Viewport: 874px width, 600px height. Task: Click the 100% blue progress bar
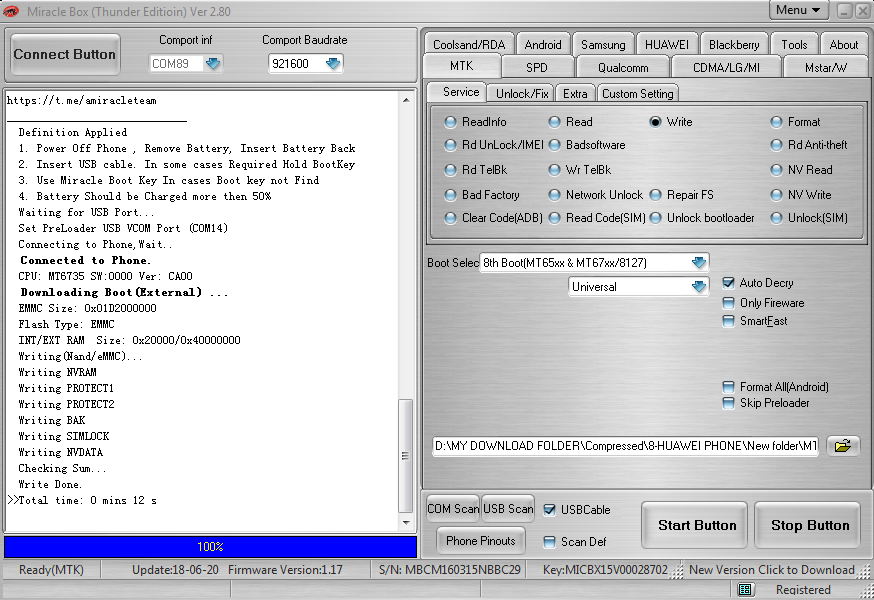coord(210,546)
